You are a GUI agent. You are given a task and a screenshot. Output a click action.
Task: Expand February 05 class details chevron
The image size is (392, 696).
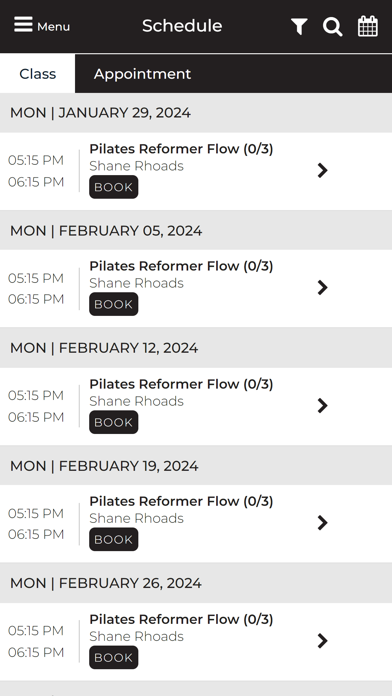(323, 287)
